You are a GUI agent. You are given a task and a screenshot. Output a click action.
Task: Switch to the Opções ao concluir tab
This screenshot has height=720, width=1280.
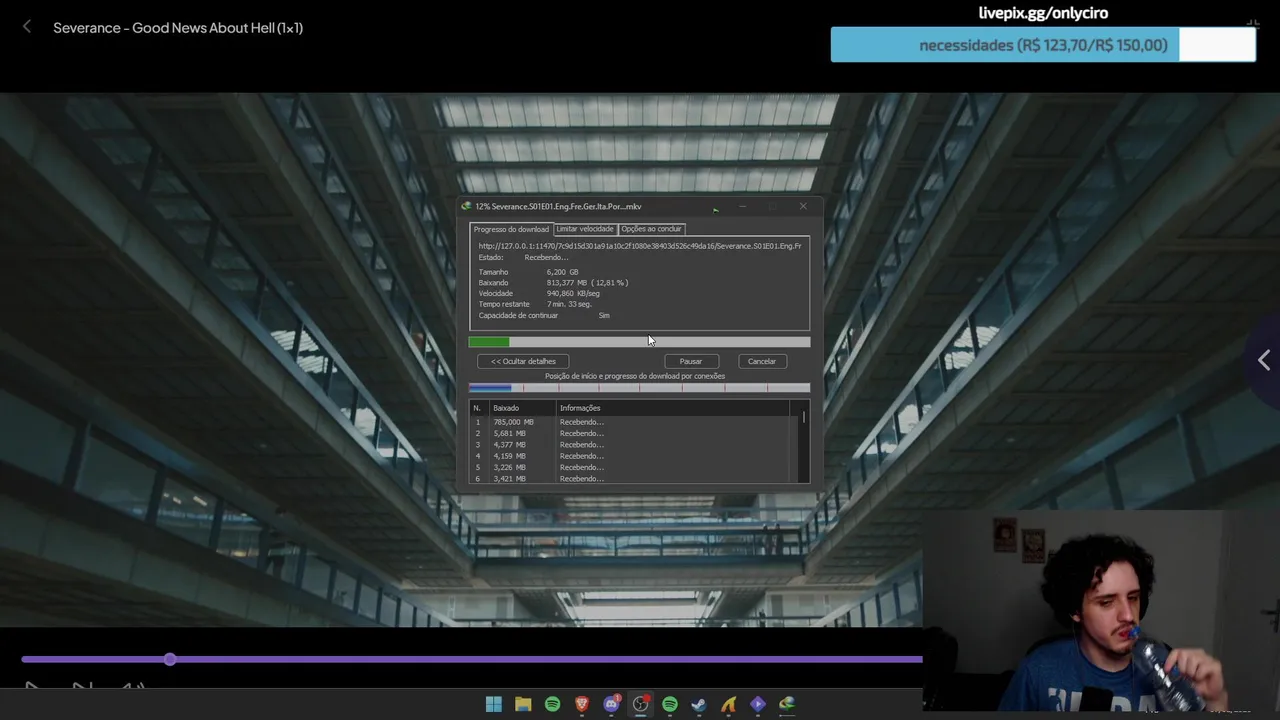(x=651, y=229)
